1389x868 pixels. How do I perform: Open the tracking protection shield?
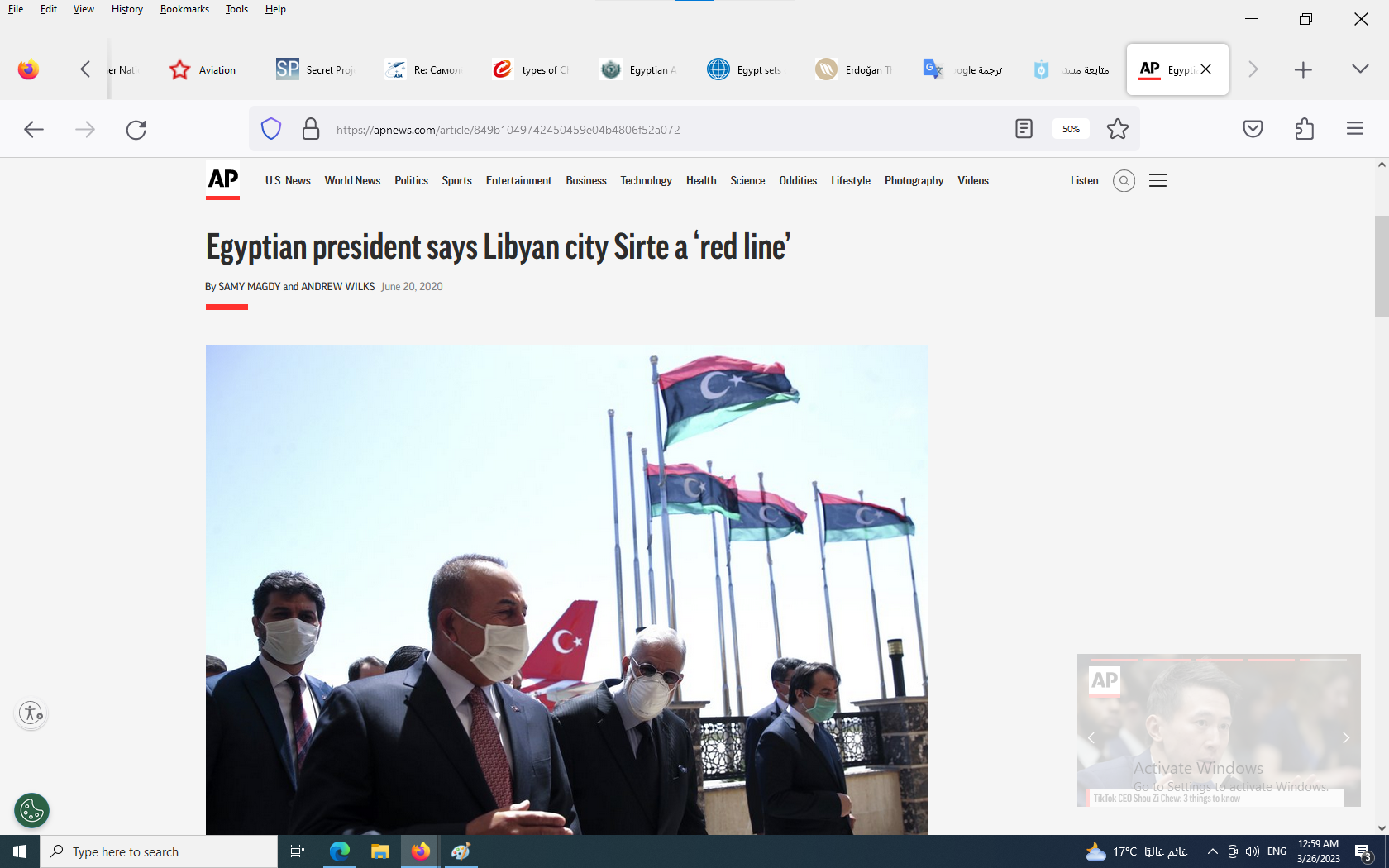(x=271, y=129)
